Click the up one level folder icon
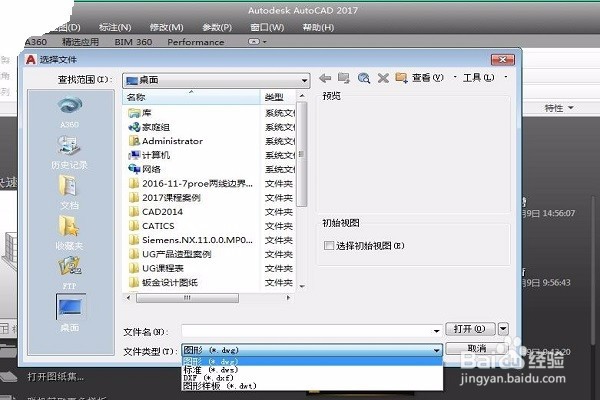600x400 pixels. point(344,78)
